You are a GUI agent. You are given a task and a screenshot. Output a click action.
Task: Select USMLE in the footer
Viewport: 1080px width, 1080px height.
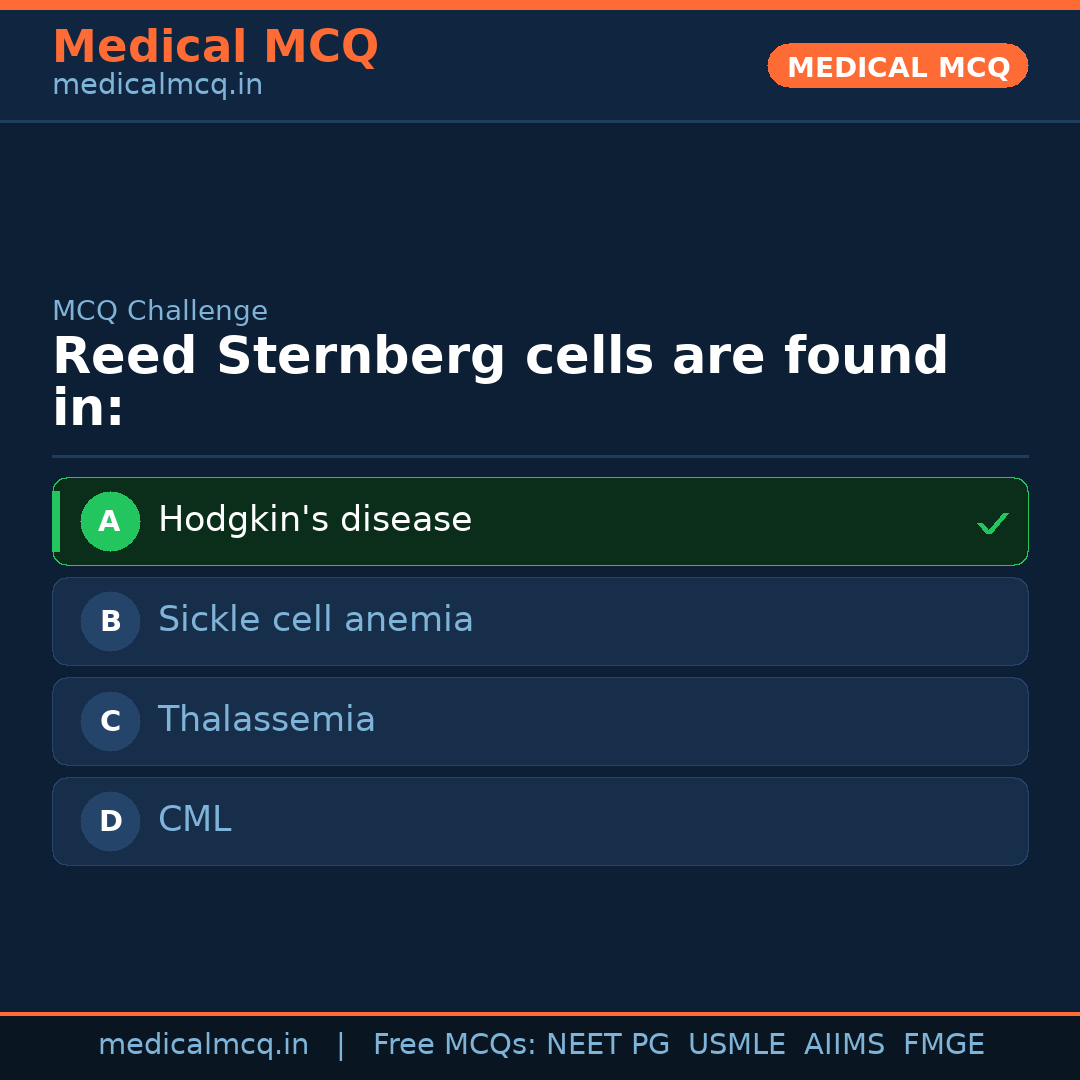[736, 1045]
